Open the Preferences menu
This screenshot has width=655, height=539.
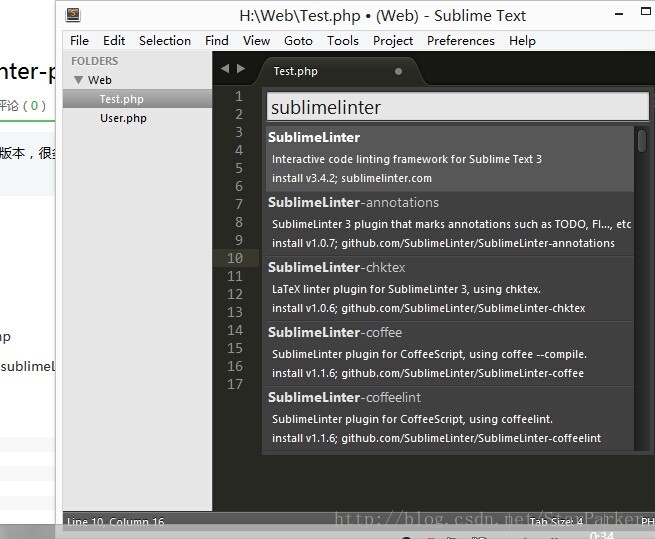tap(461, 41)
